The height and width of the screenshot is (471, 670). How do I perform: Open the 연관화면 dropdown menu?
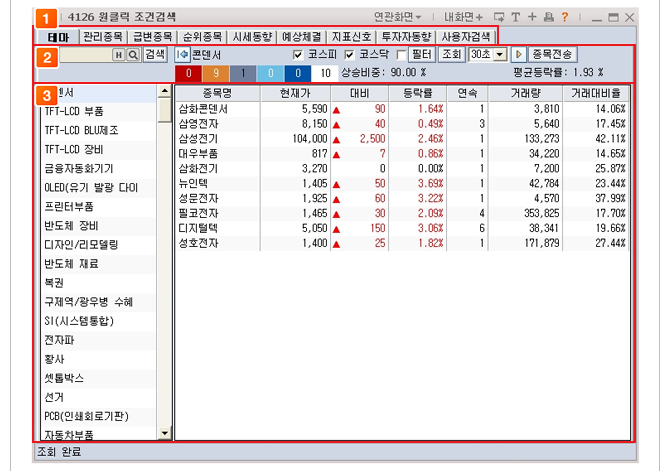tap(398, 17)
